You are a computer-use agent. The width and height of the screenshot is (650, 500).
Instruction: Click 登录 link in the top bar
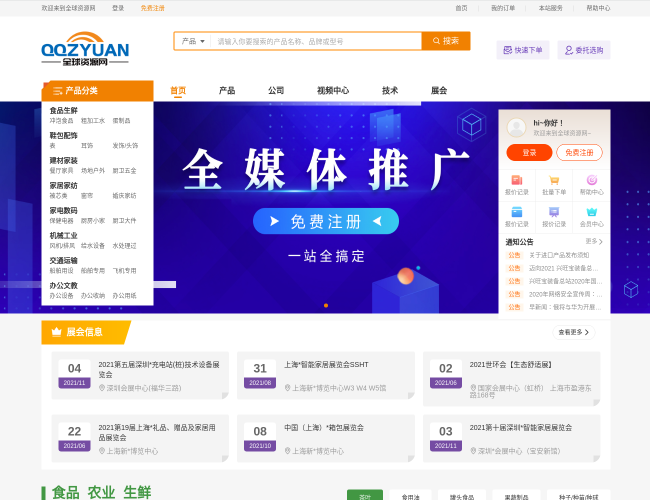click(118, 8)
